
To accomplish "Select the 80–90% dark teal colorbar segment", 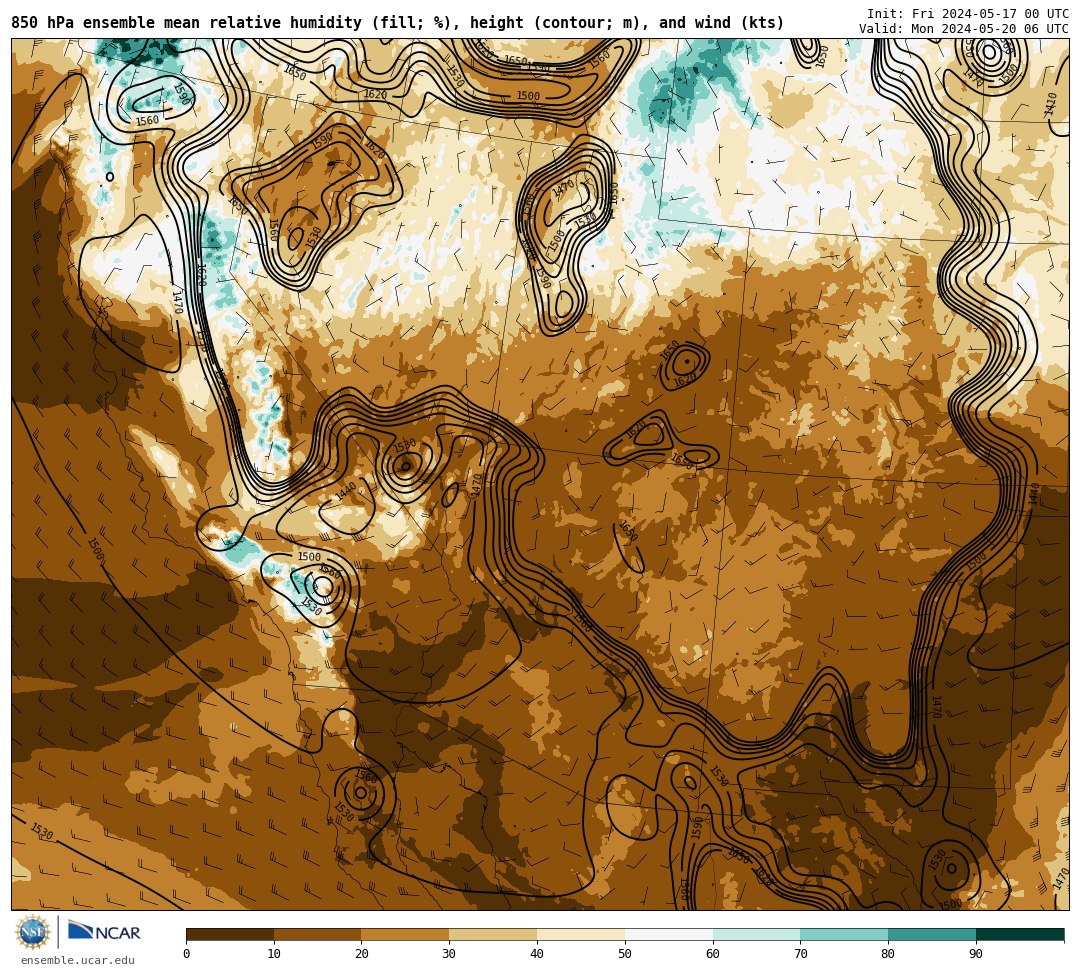I will [x=932, y=934].
